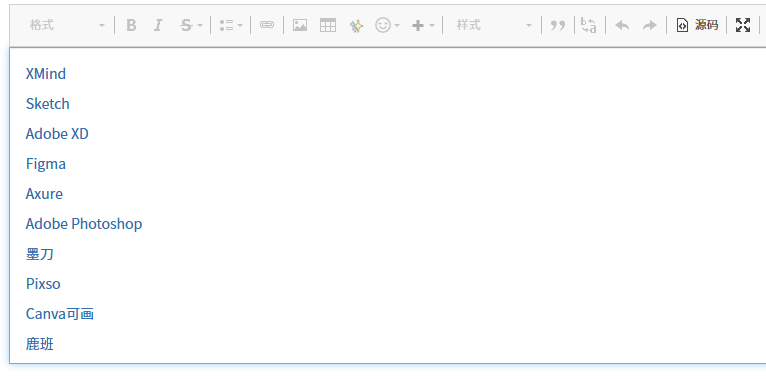Insert a bulleted list
766x379 pixels.
(226, 25)
